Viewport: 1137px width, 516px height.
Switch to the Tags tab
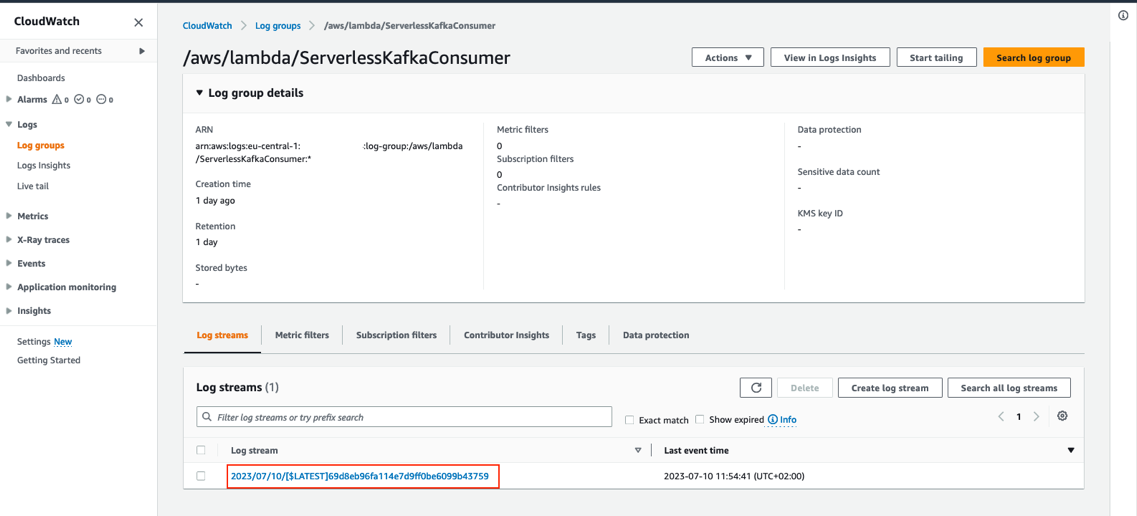point(586,335)
